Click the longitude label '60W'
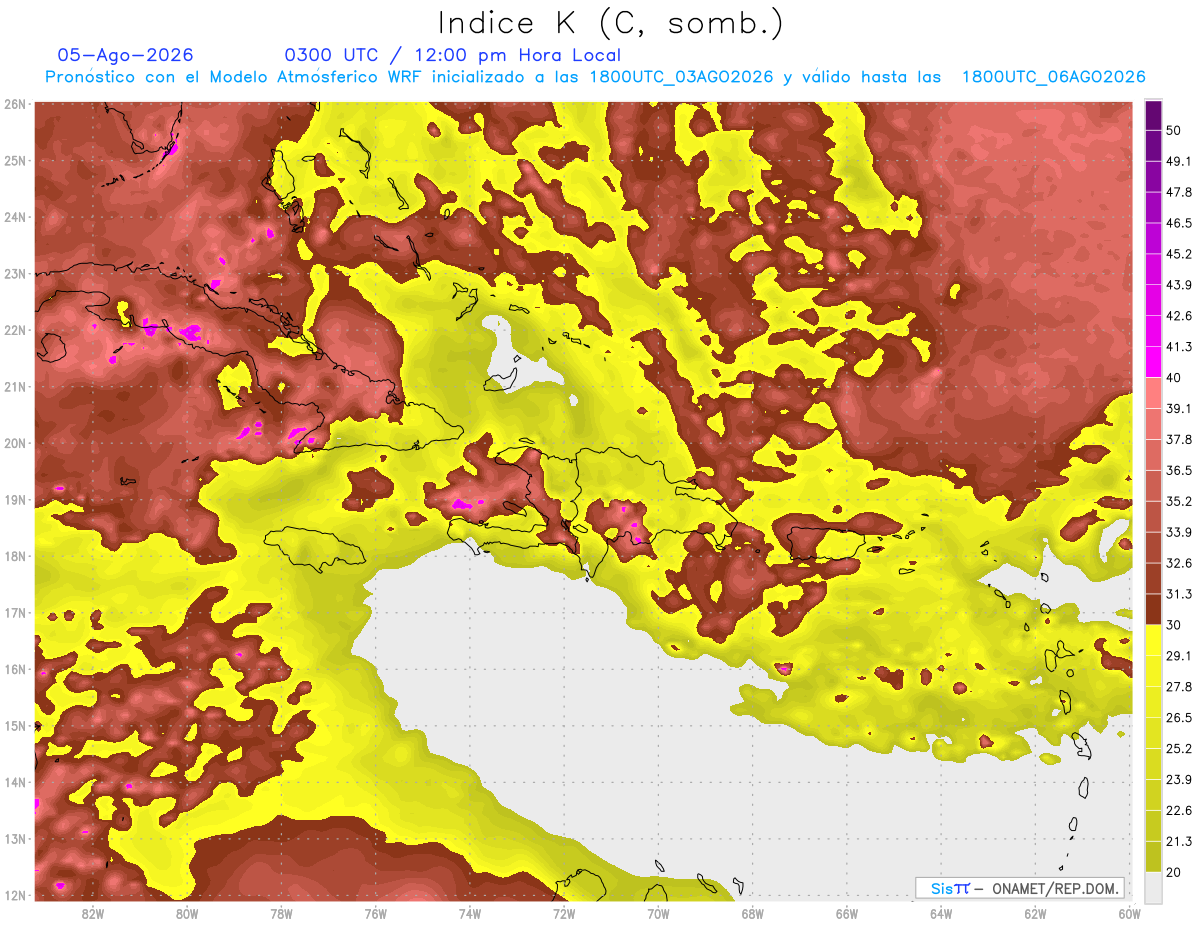This screenshot has height=927, width=1200. [1130, 913]
